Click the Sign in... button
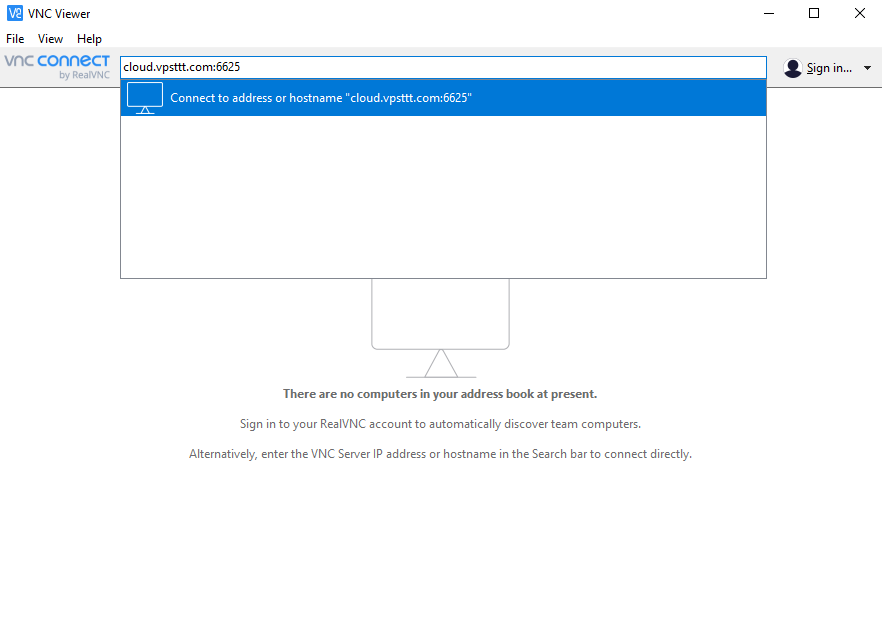Screen dimensions: 882x629 tap(829, 68)
